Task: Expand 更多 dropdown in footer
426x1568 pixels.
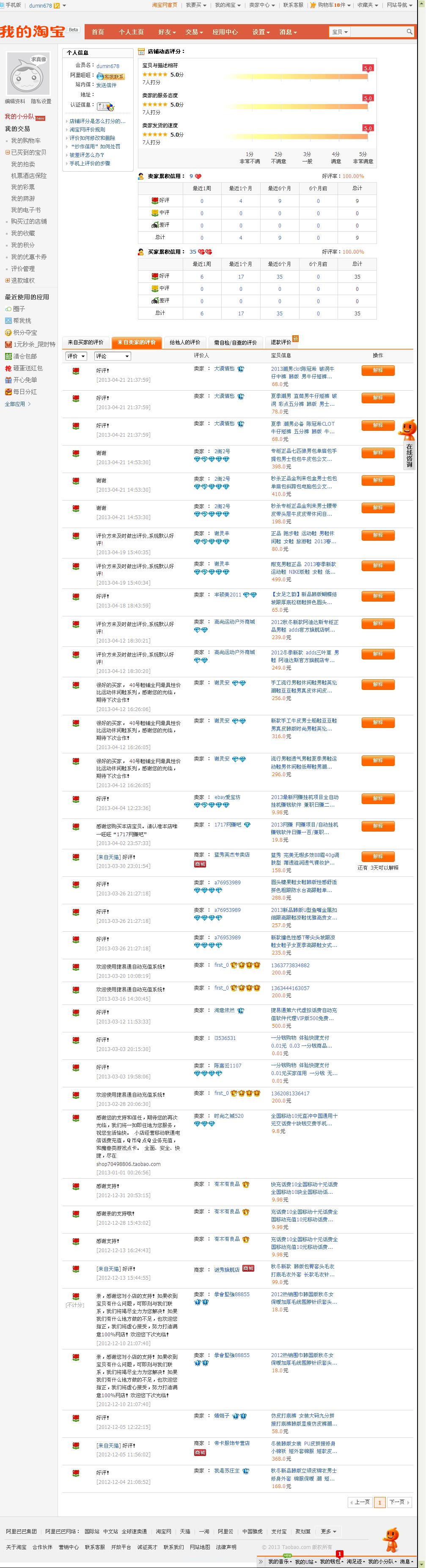Action: [x=328, y=1532]
